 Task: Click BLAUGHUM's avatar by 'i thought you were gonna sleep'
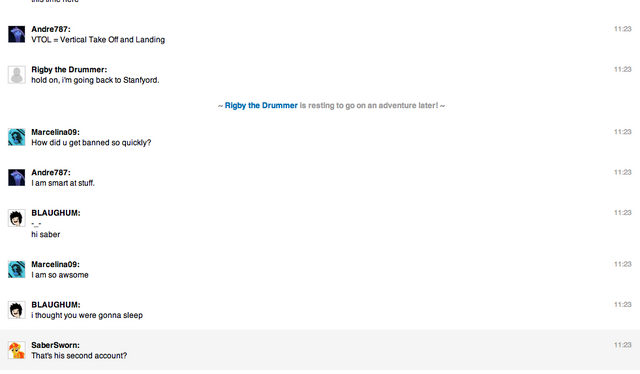point(17,310)
